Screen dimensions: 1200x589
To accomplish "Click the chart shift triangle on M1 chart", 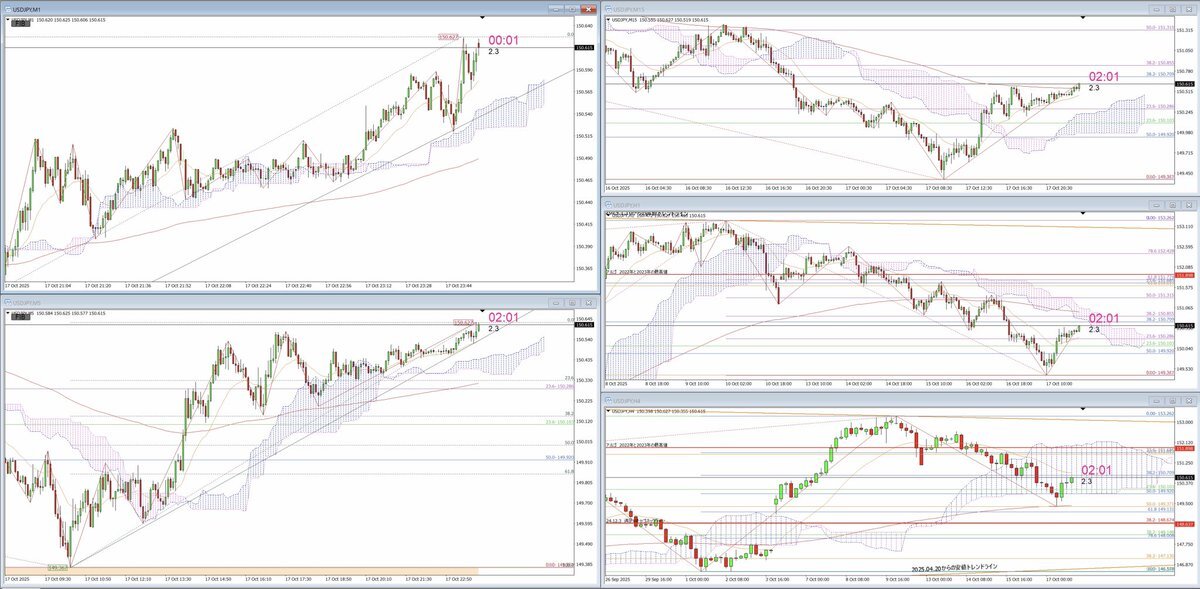I will (x=482, y=17).
